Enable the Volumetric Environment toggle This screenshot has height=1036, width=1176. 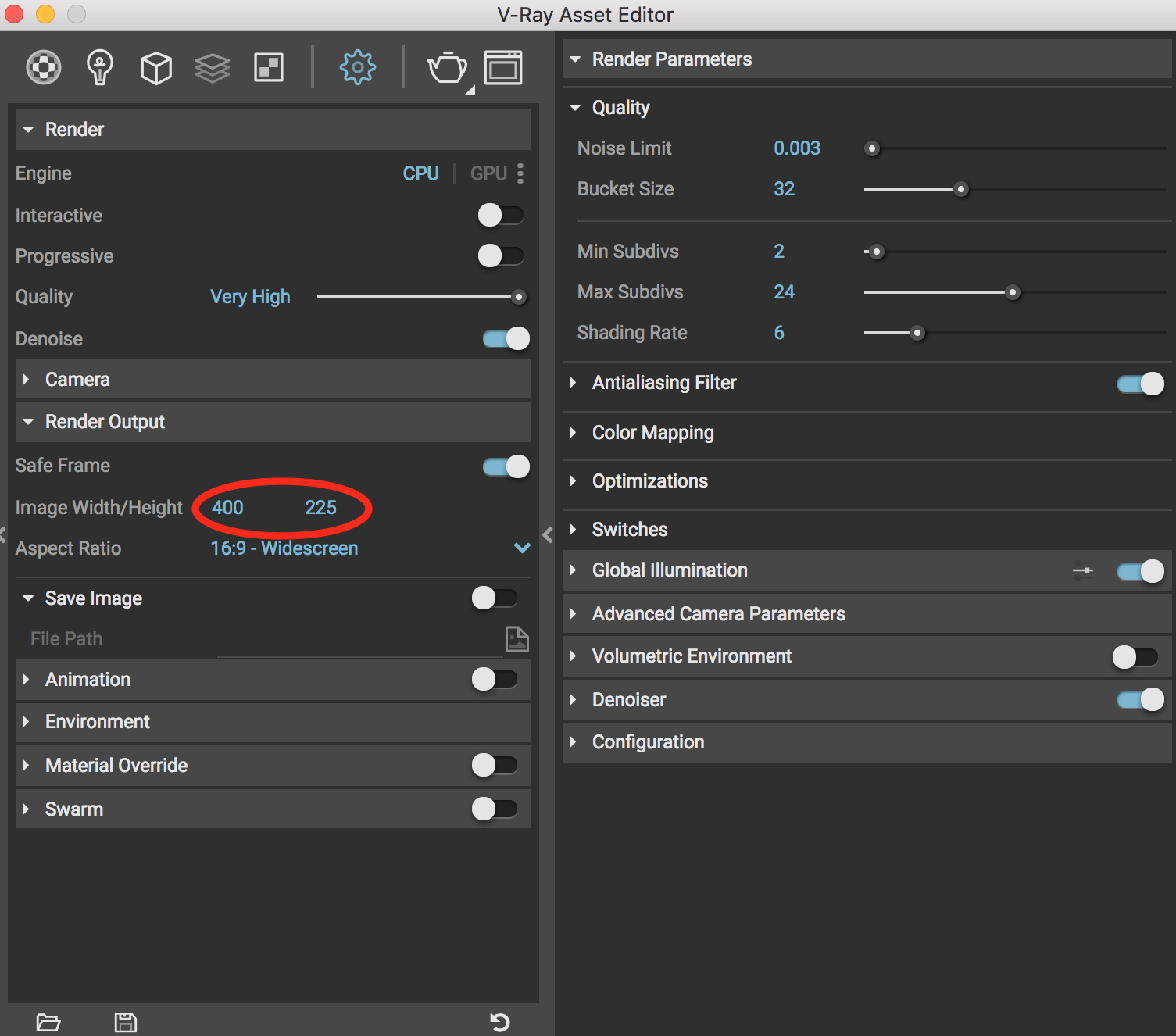pos(1135,657)
